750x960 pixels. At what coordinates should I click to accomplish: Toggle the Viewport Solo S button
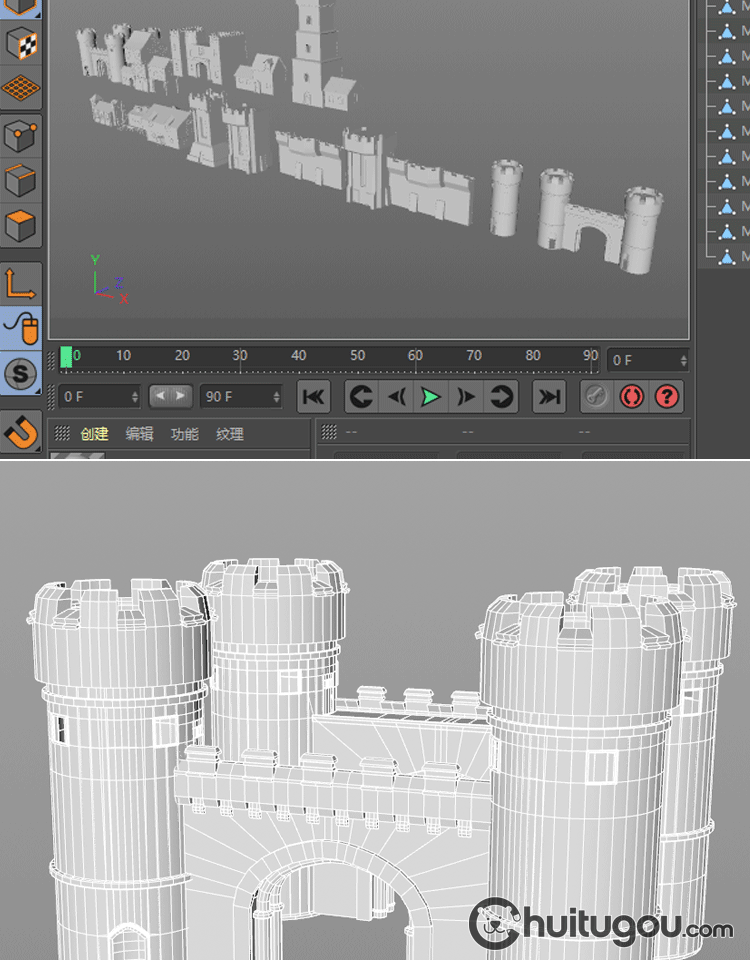21,375
